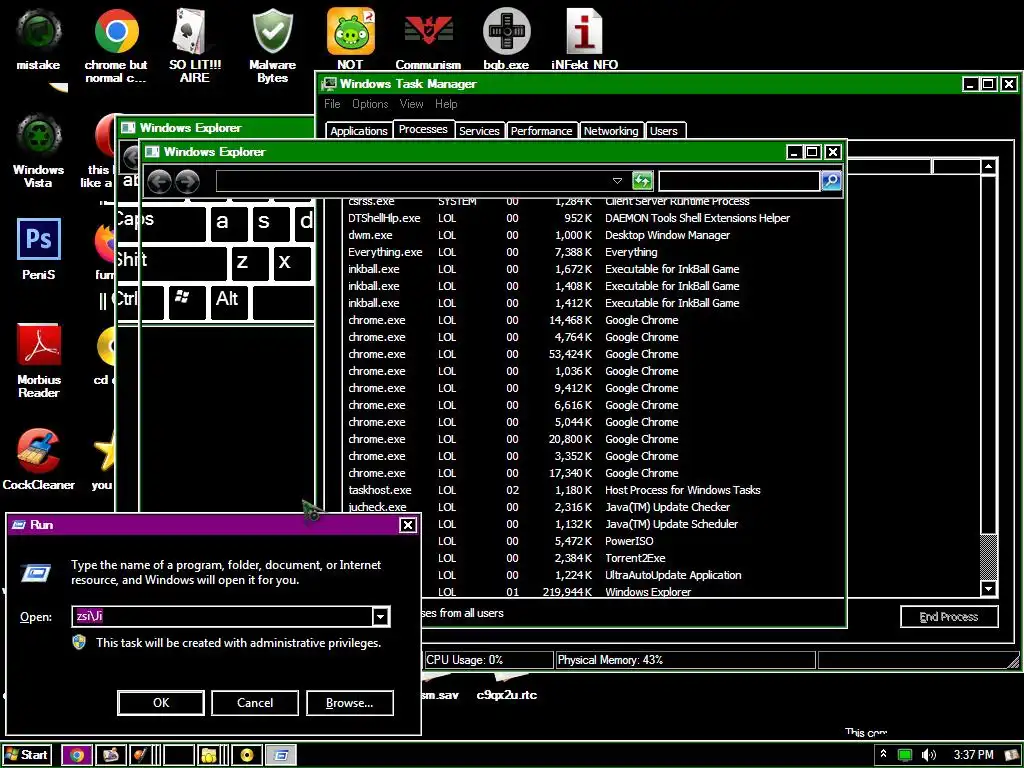Click Browse... in the Run dialog

click(349, 703)
